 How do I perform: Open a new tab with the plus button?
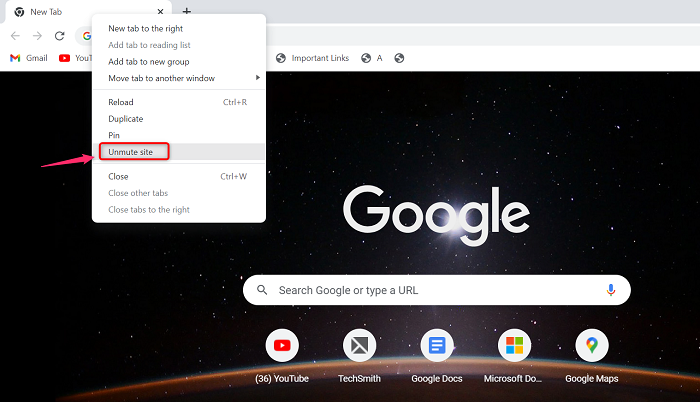[187, 12]
